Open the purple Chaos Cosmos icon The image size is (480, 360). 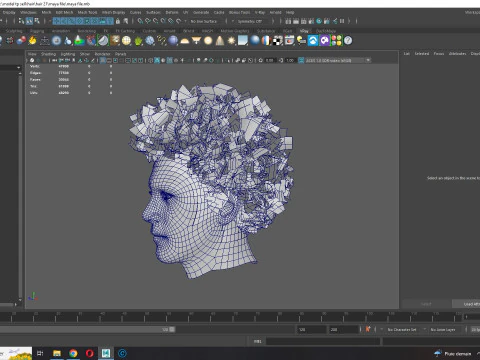click(x=324, y=41)
